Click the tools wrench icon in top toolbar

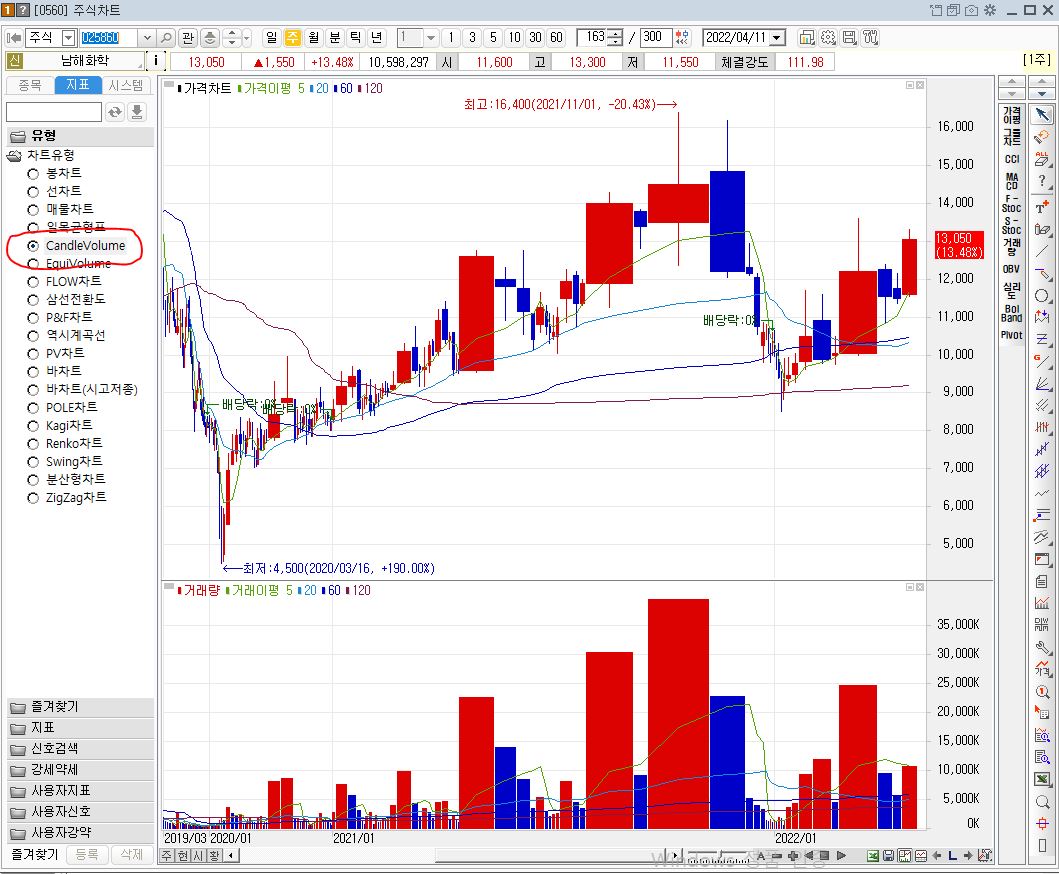[871, 38]
